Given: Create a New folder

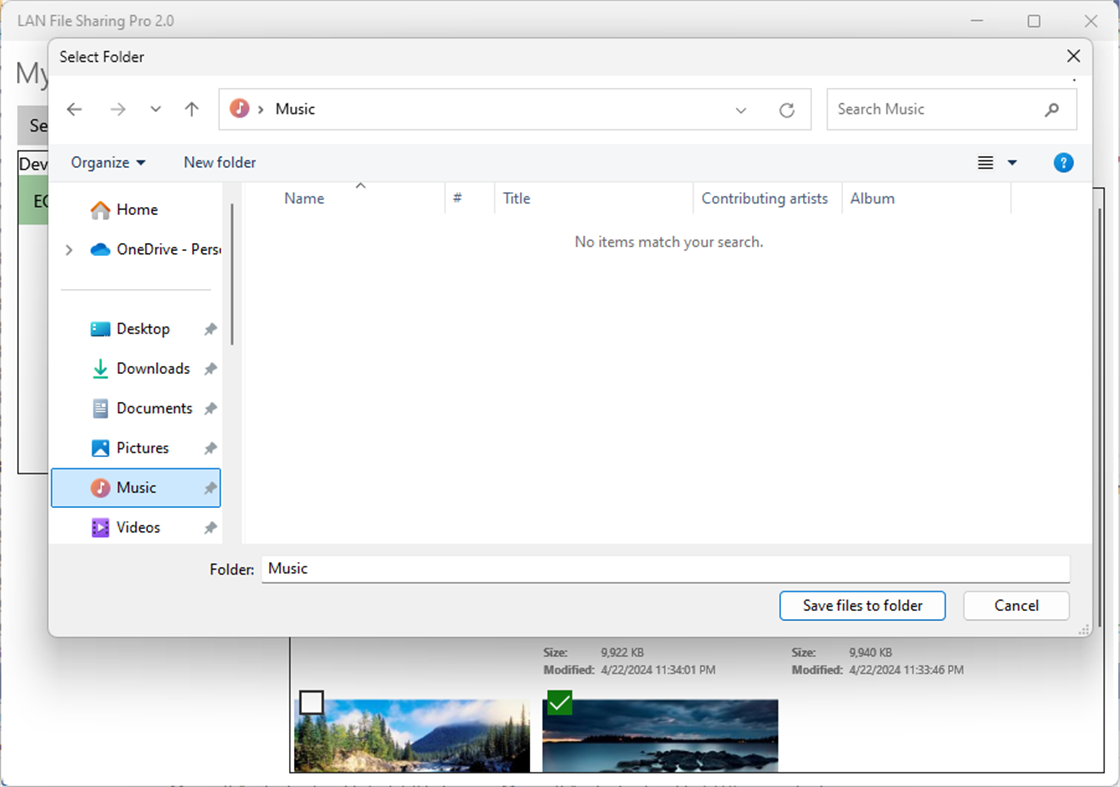Looking at the screenshot, I should [x=219, y=162].
